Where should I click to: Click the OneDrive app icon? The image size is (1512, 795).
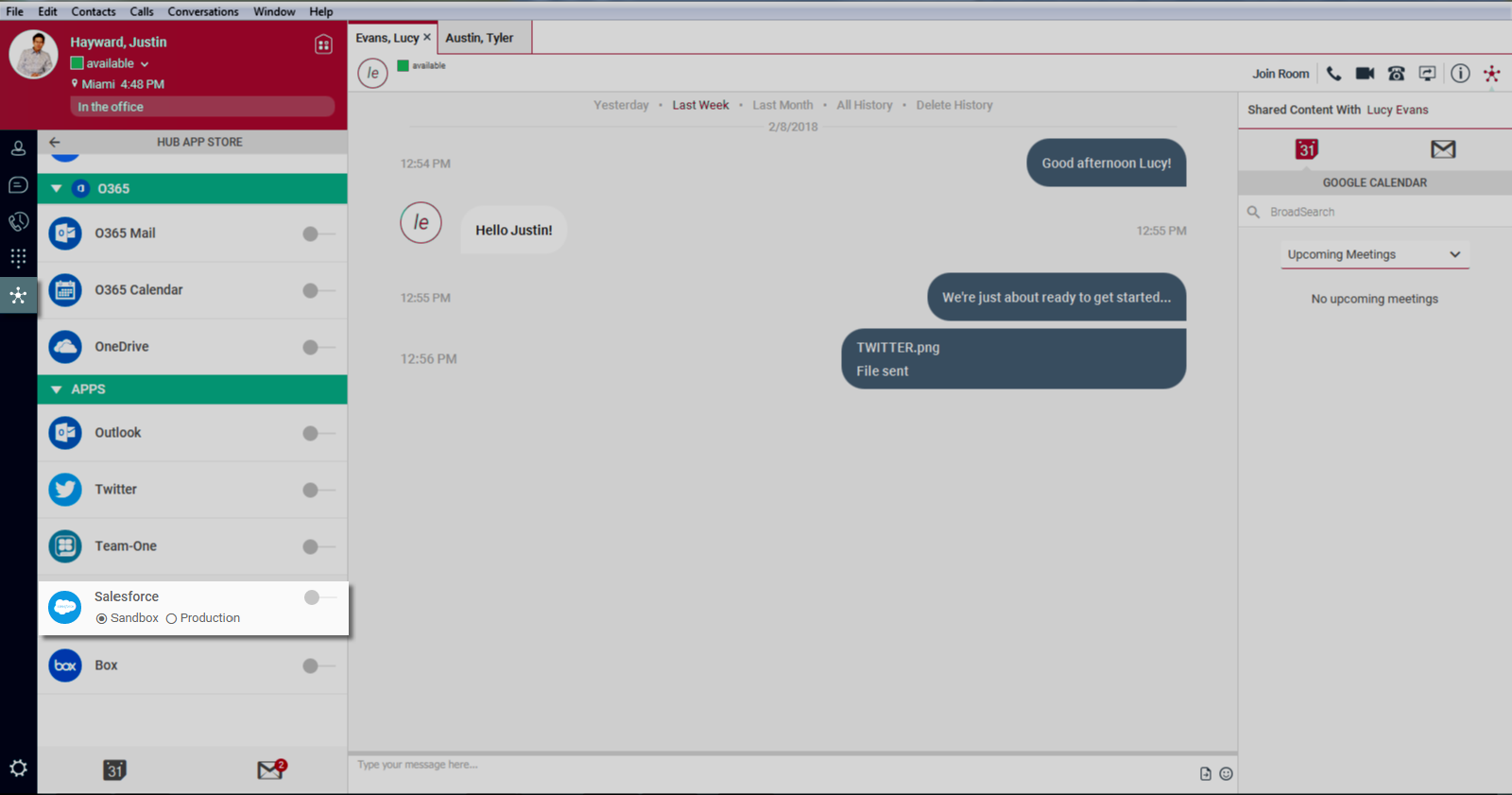click(65, 346)
